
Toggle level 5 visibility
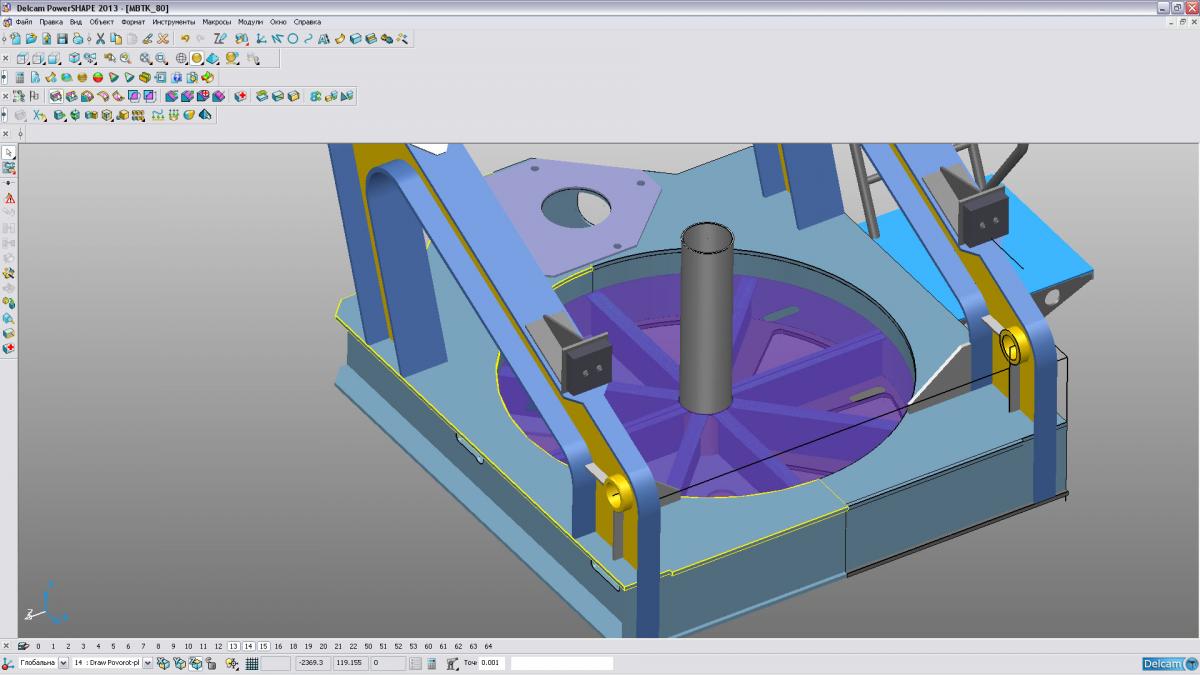(113, 646)
